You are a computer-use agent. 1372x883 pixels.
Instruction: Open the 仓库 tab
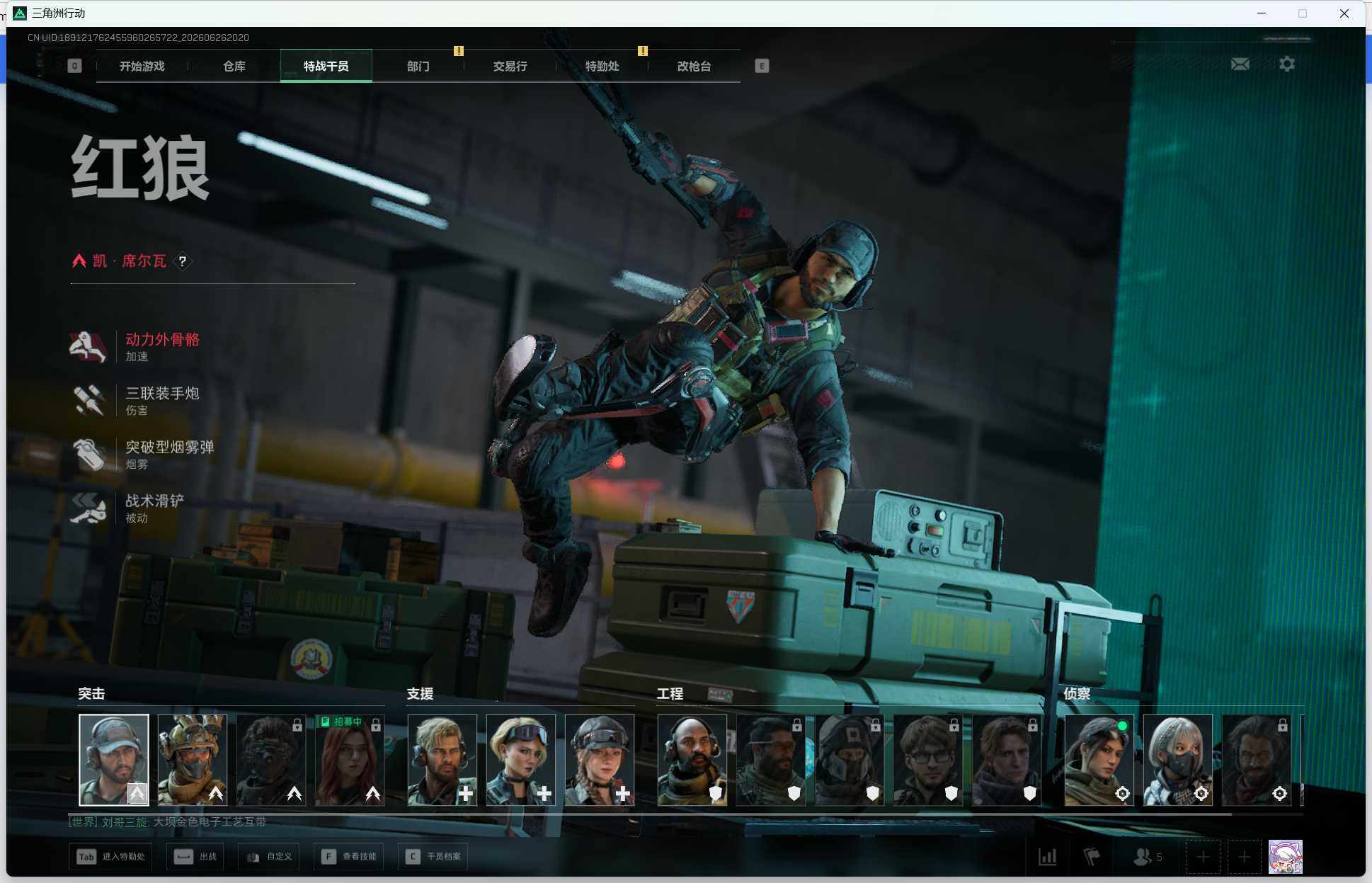click(234, 66)
